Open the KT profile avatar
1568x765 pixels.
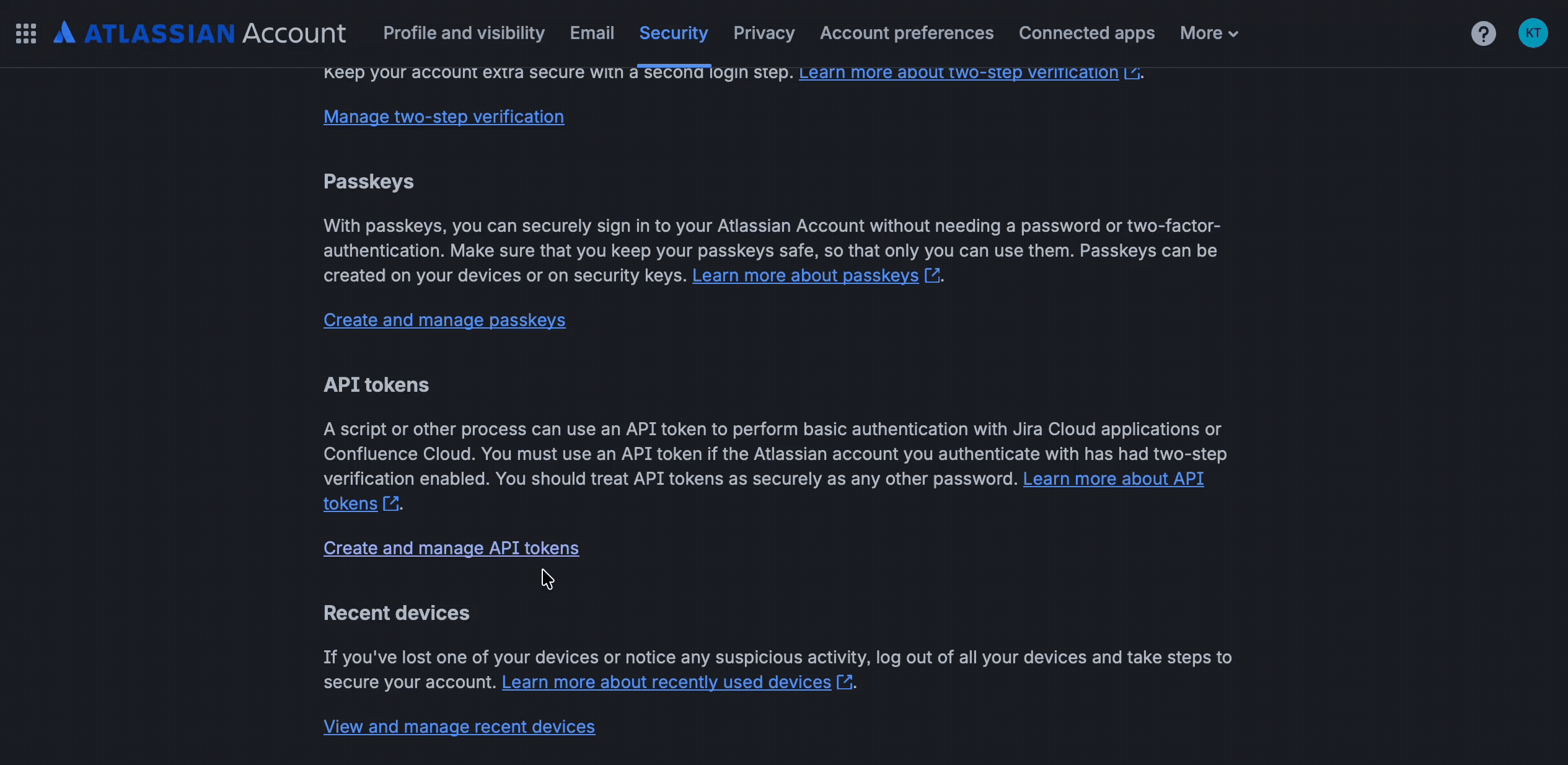coord(1533,33)
